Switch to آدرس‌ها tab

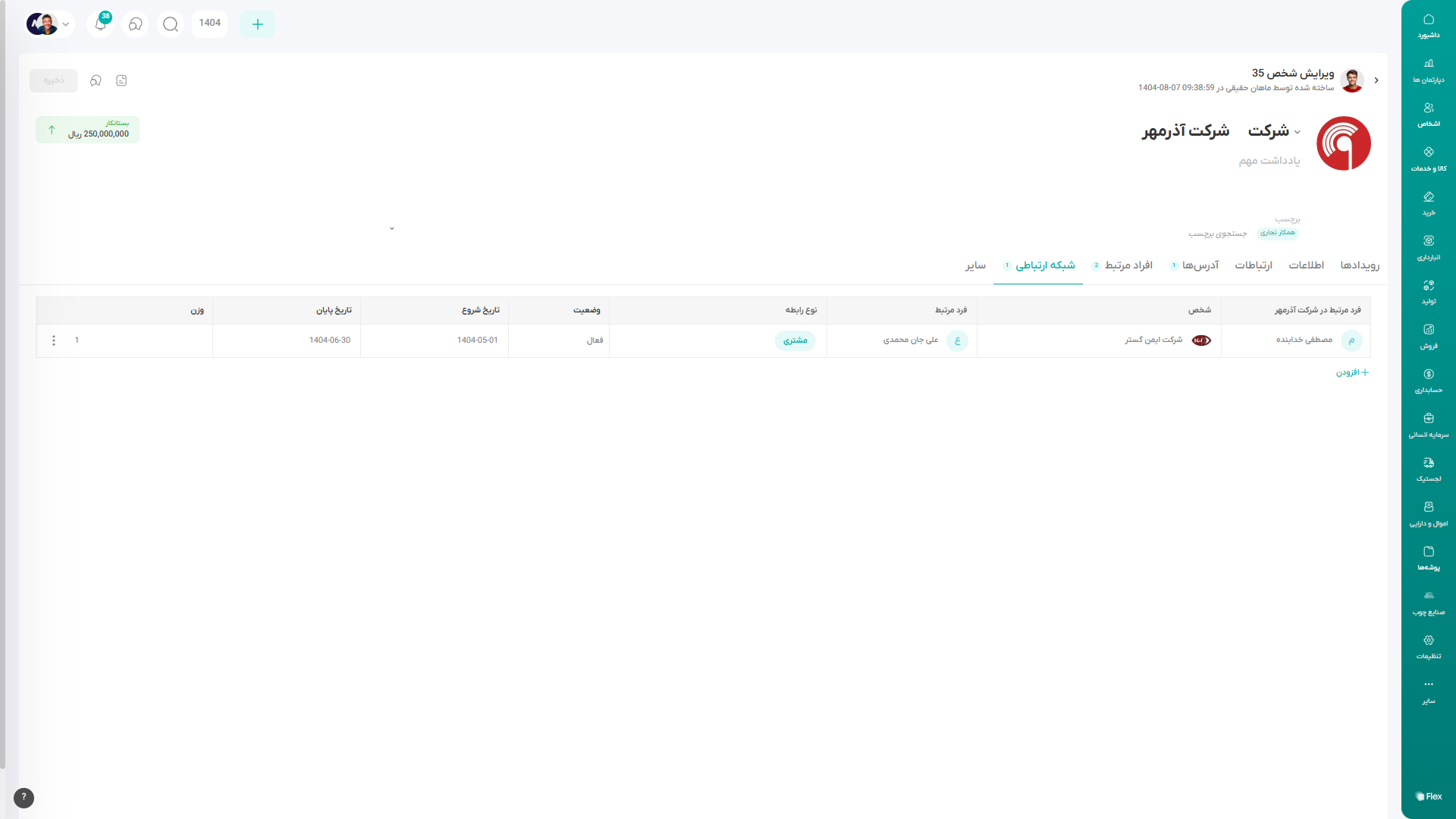pyautogui.click(x=1200, y=265)
